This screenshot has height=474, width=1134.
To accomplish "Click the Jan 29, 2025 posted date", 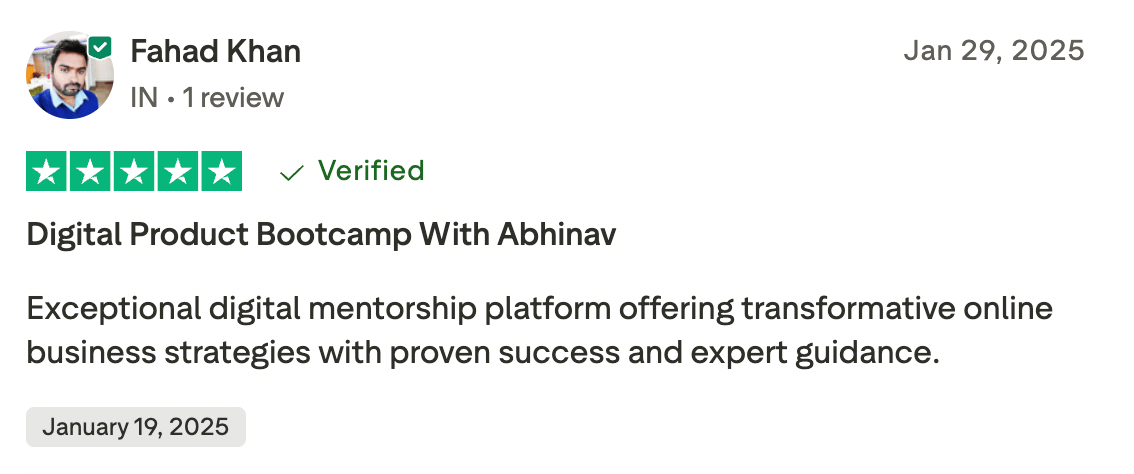I will point(993,51).
